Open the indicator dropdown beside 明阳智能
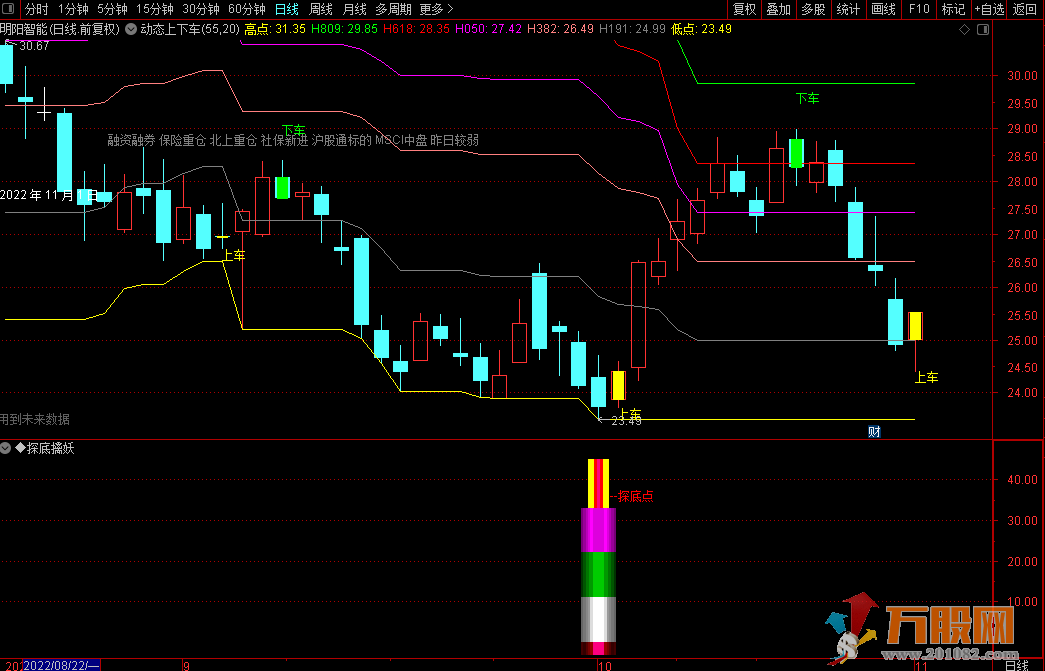The width and height of the screenshot is (1045, 671). pyautogui.click(x=131, y=29)
